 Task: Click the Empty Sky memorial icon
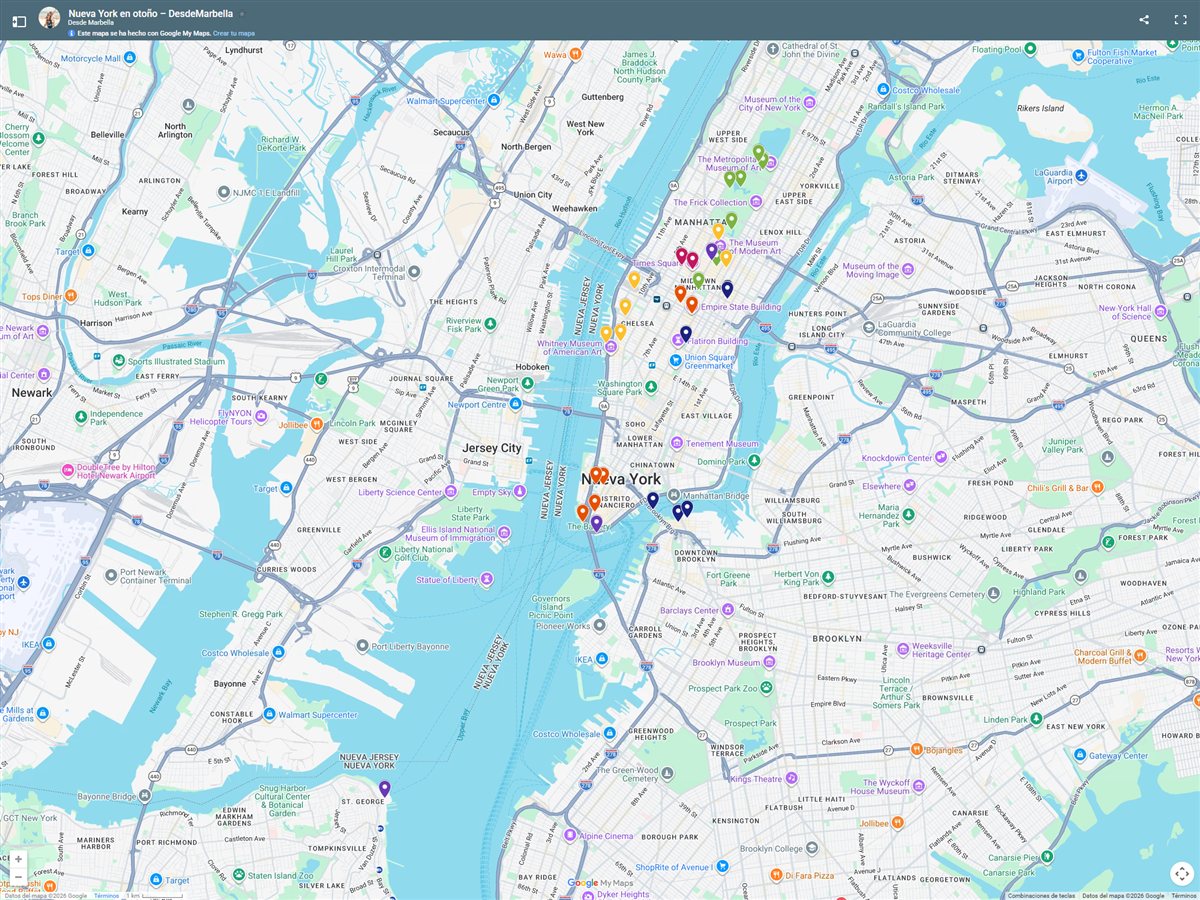[520, 491]
